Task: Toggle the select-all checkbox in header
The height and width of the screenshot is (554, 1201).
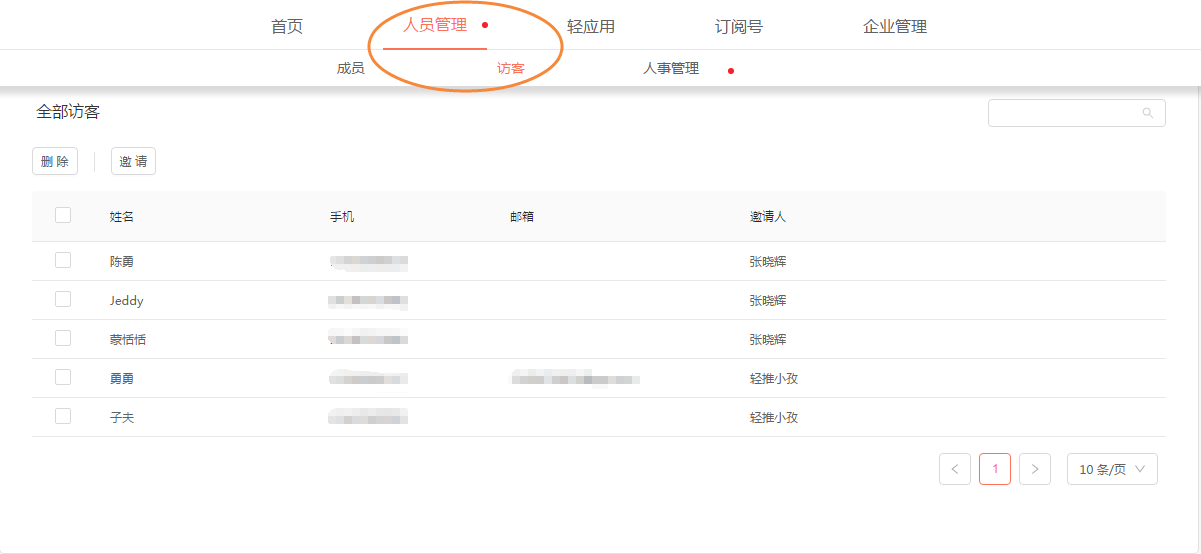Action: [x=63, y=215]
